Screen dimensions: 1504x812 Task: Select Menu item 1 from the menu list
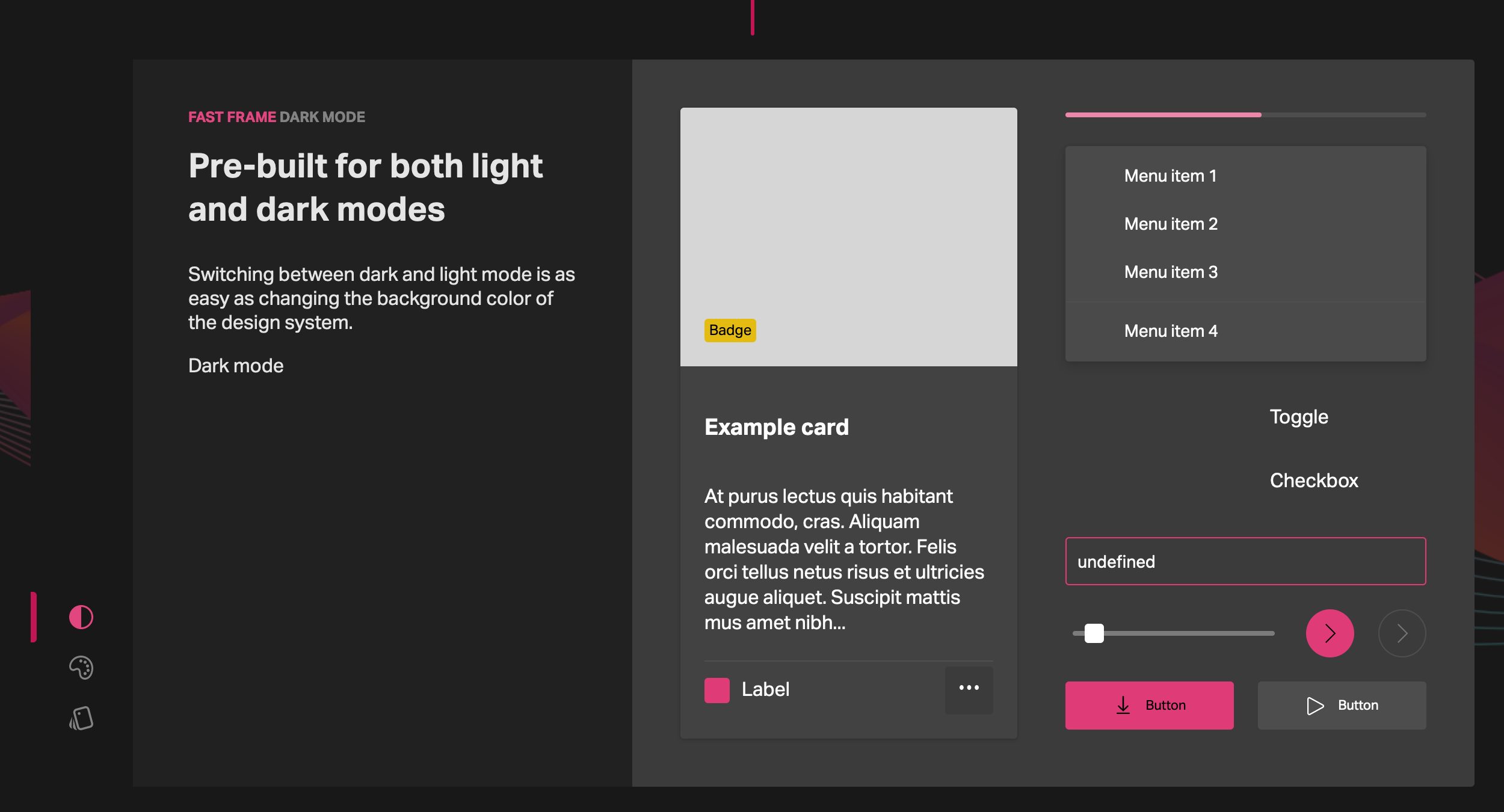click(1170, 175)
